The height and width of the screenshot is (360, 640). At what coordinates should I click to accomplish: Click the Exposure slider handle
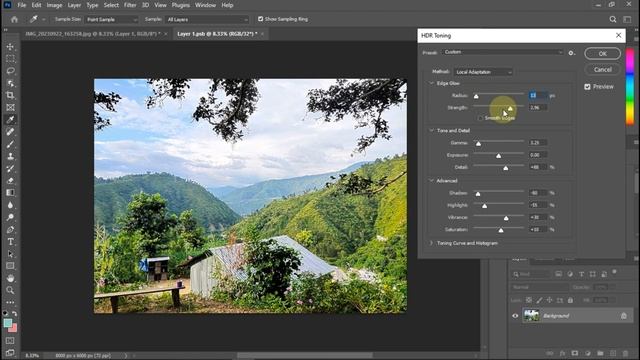tap(498, 156)
